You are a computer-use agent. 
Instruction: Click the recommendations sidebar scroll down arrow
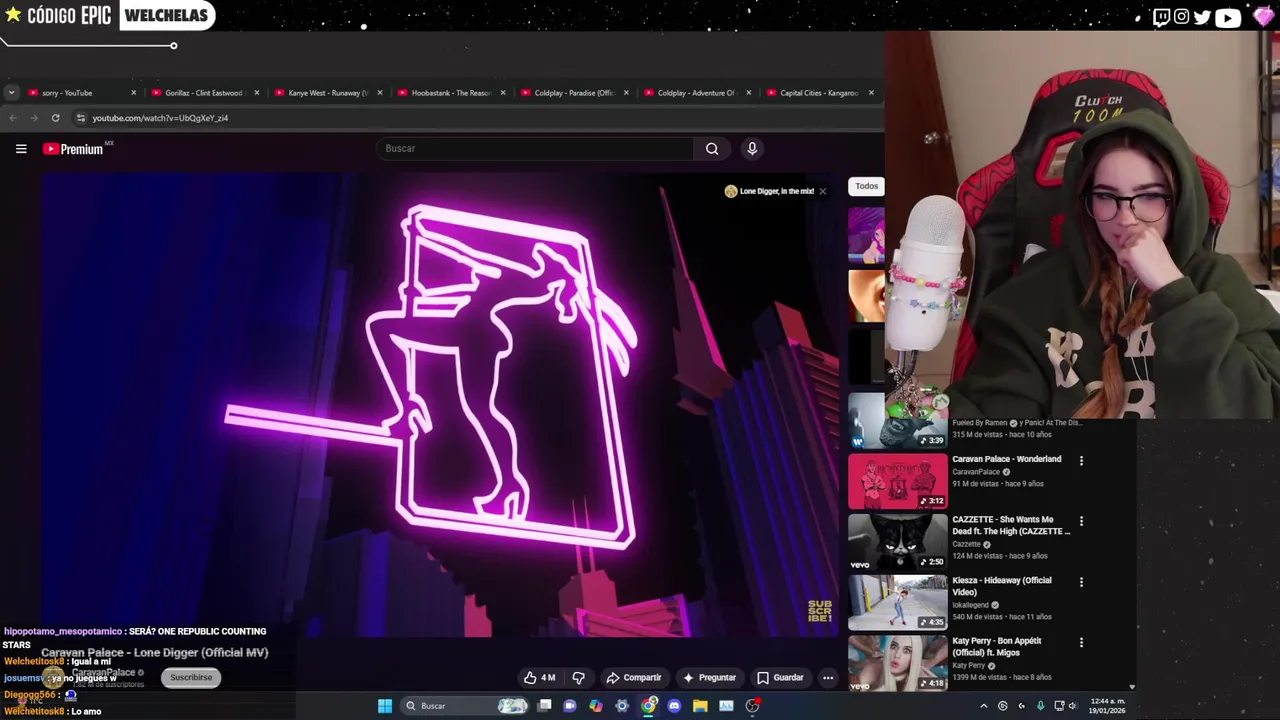[x=1132, y=687]
